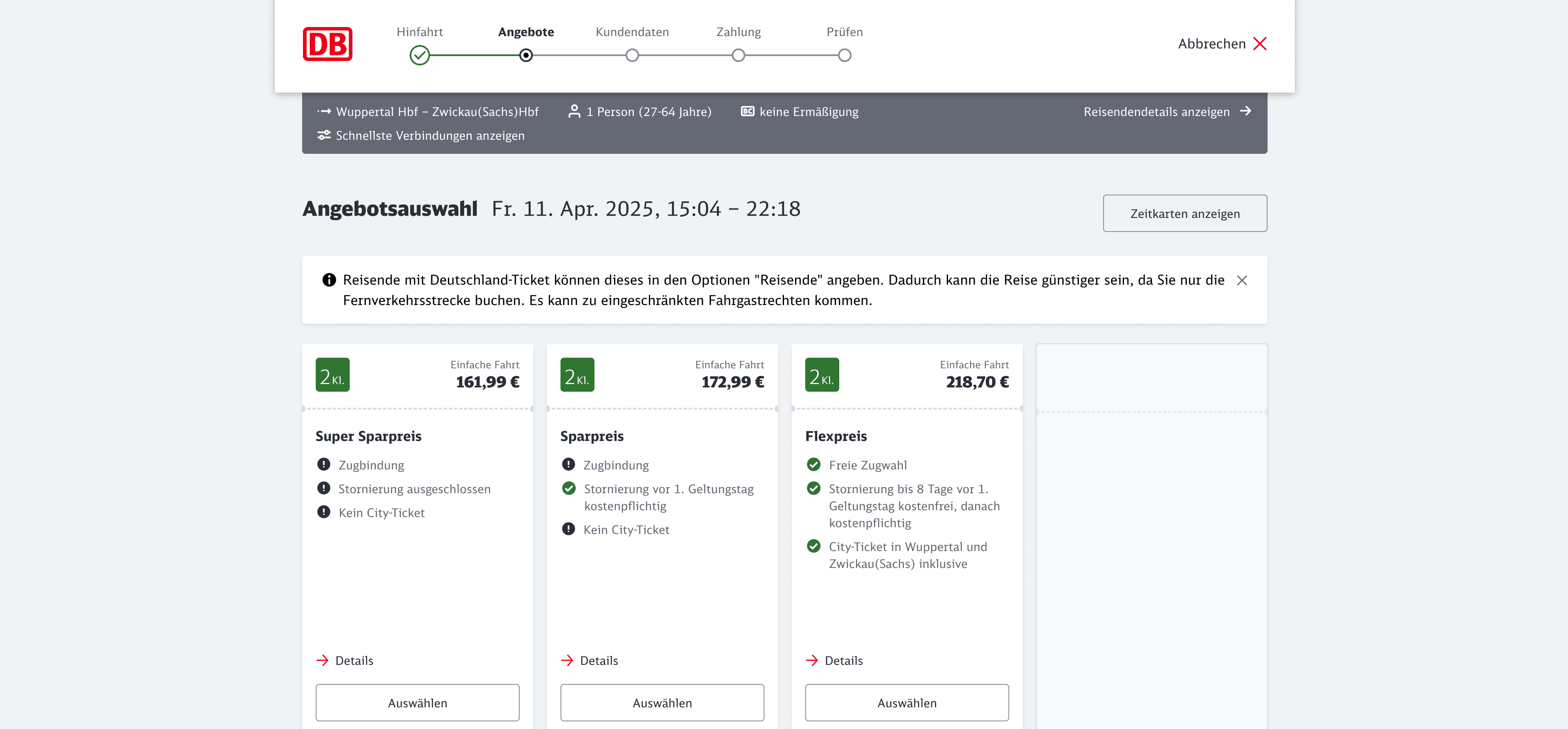The image size is (1568, 729).
Task: Click the DB logo
Action: (x=328, y=44)
